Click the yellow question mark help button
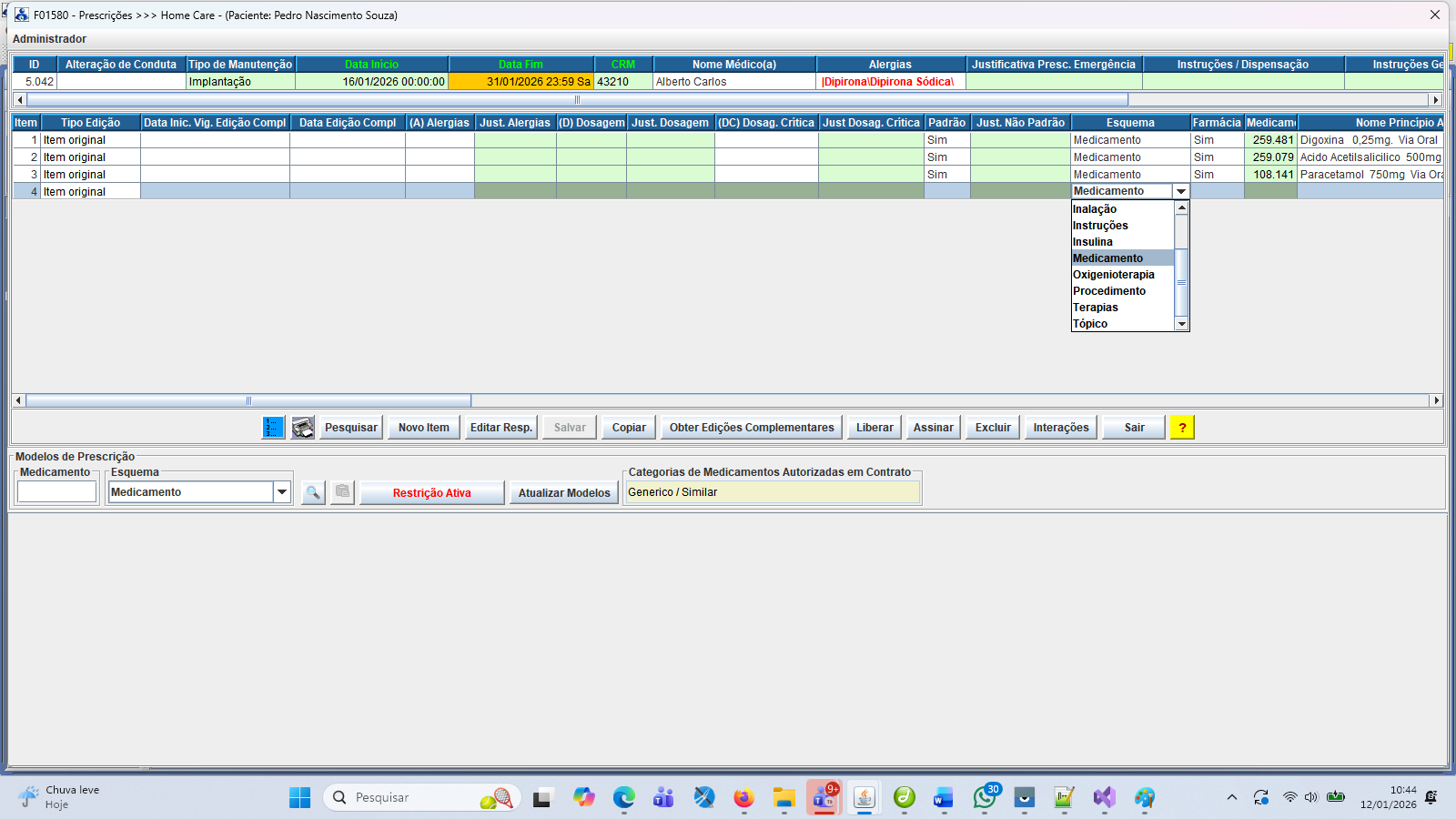Viewport: 1456px width, 819px height. pos(1182,428)
